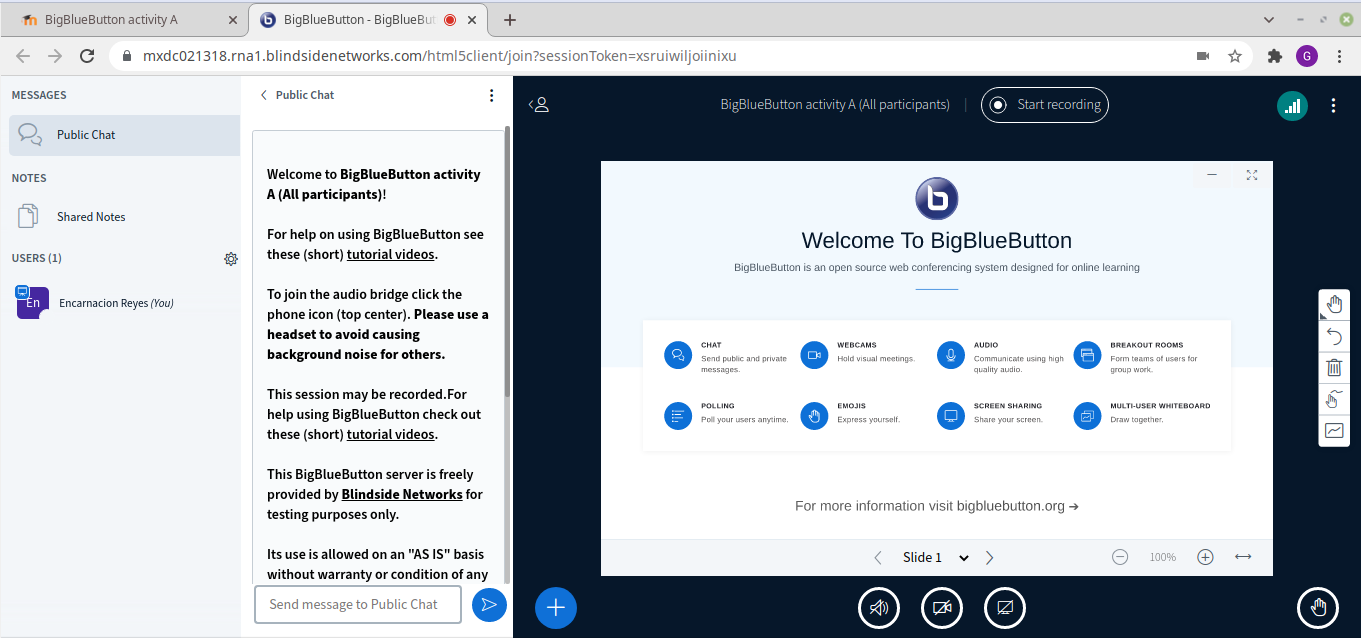Click the bigbluebutton.org info text on slide
Image resolution: width=1361 pixels, height=638 pixels.
[937, 506]
